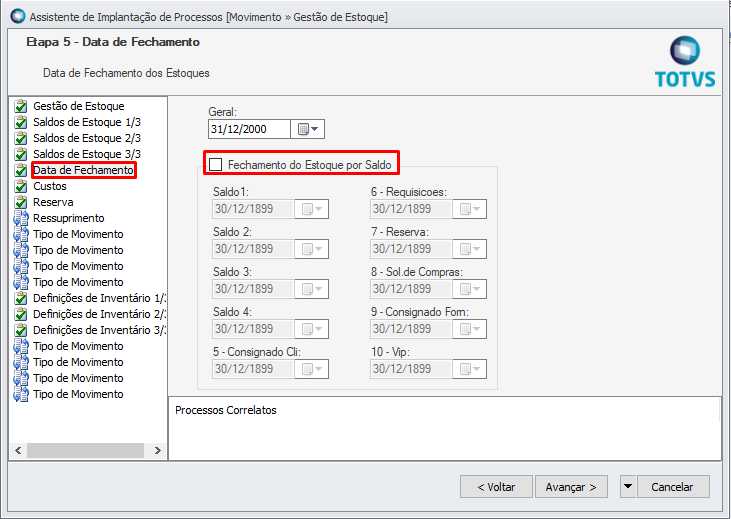This screenshot has height=519, width=731.
Task: Click the check icon beside Reserva
Action: pyautogui.click(x=21, y=202)
